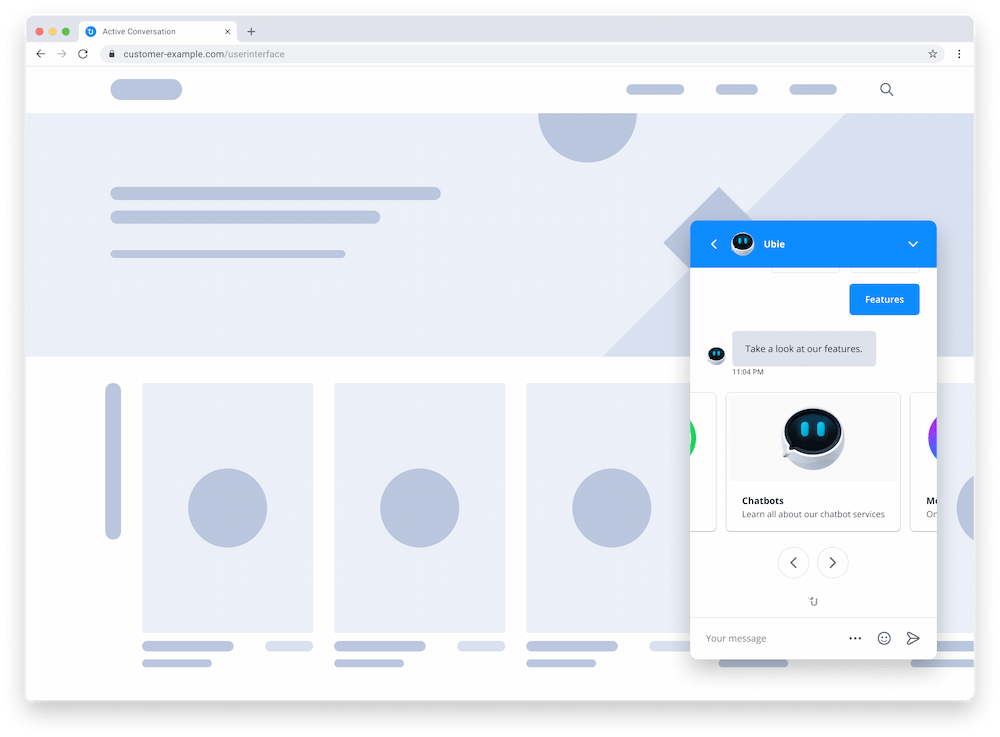
Task: Open the Chrome three-dot menu
Action: (x=959, y=53)
